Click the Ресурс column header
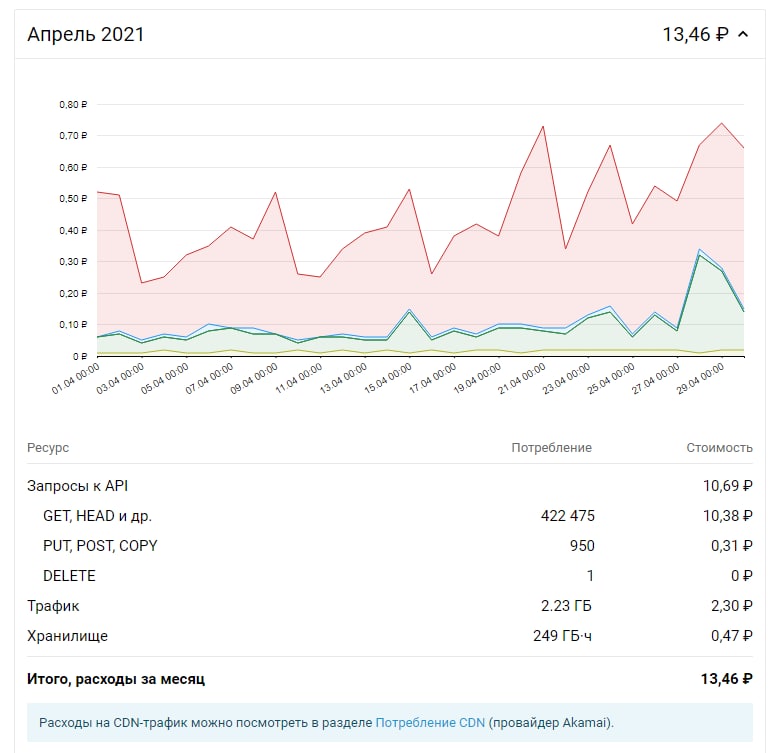The image size is (775, 753). tap(48, 448)
